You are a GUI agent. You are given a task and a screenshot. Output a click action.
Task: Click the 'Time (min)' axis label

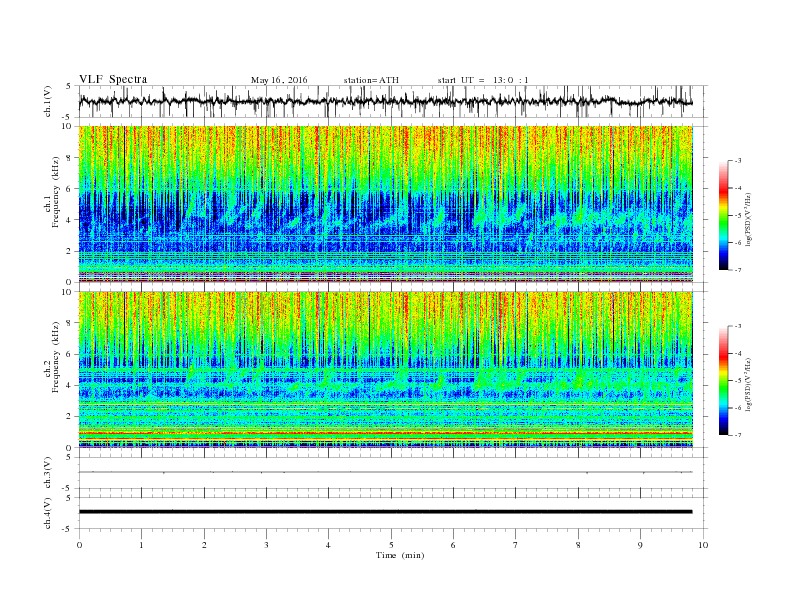(400, 555)
